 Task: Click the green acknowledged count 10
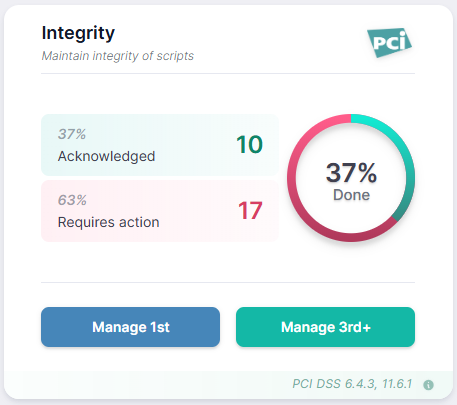tap(249, 145)
